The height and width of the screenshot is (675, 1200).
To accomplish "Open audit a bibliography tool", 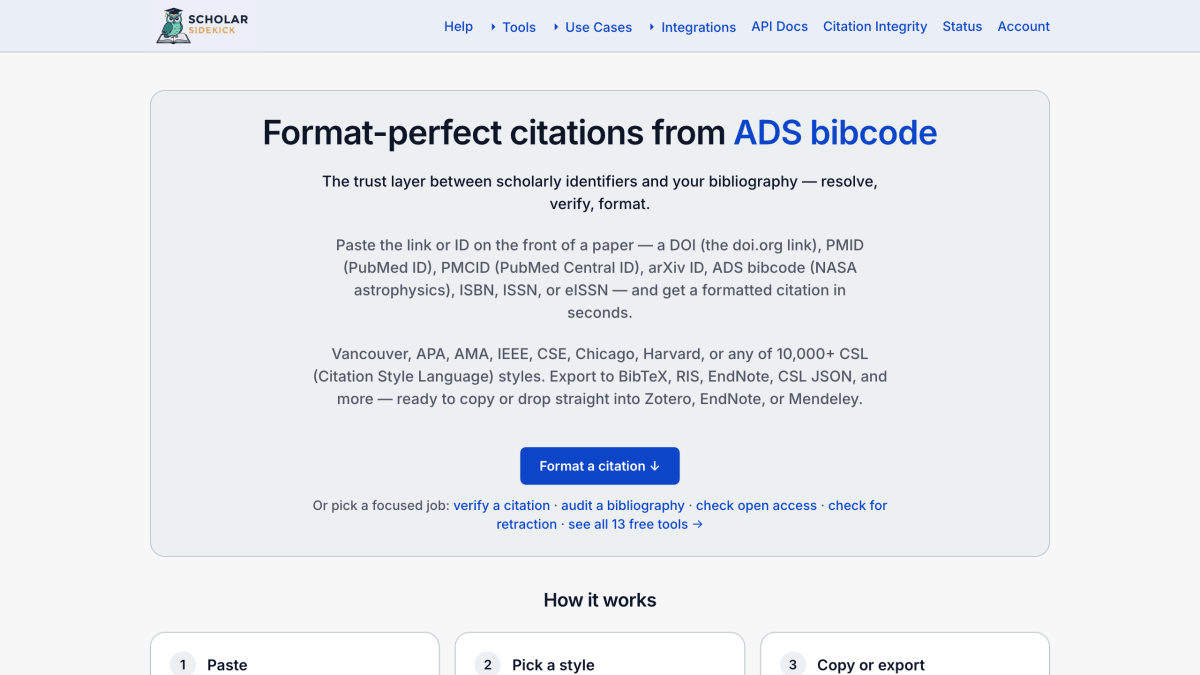I will click(623, 505).
